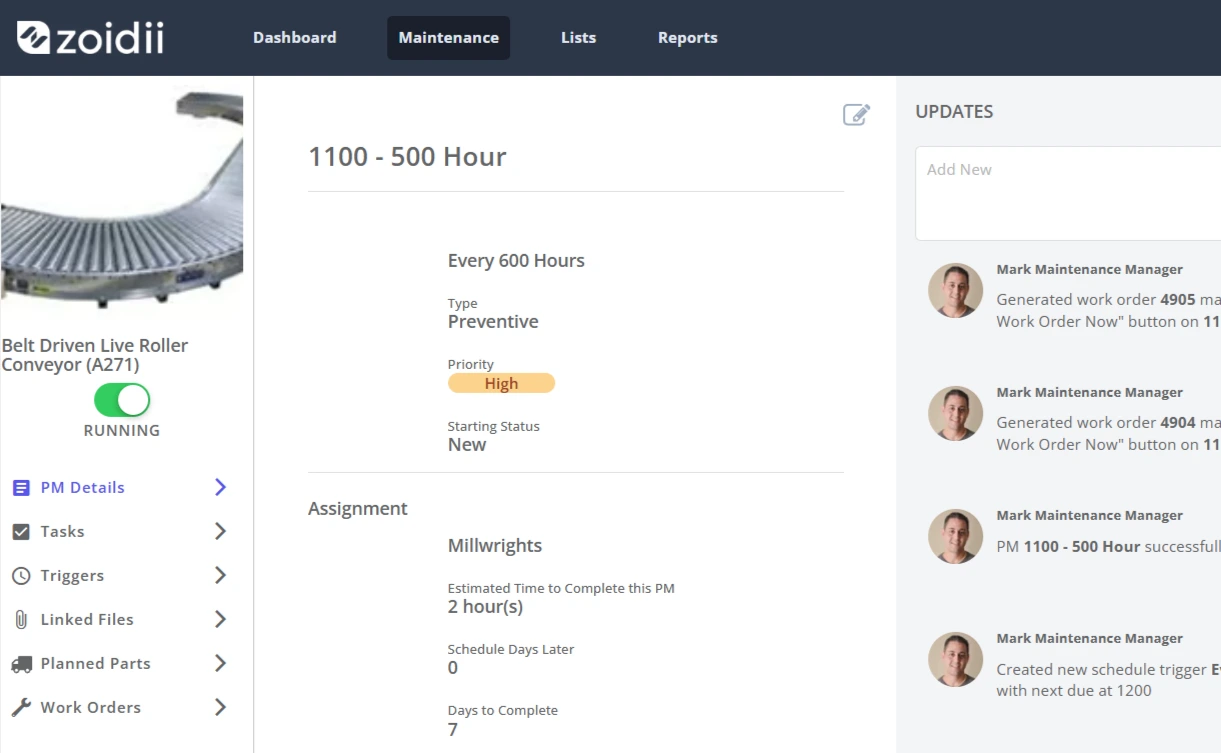Click the conveyor asset image
1221x753 pixels.
(122, 200)
